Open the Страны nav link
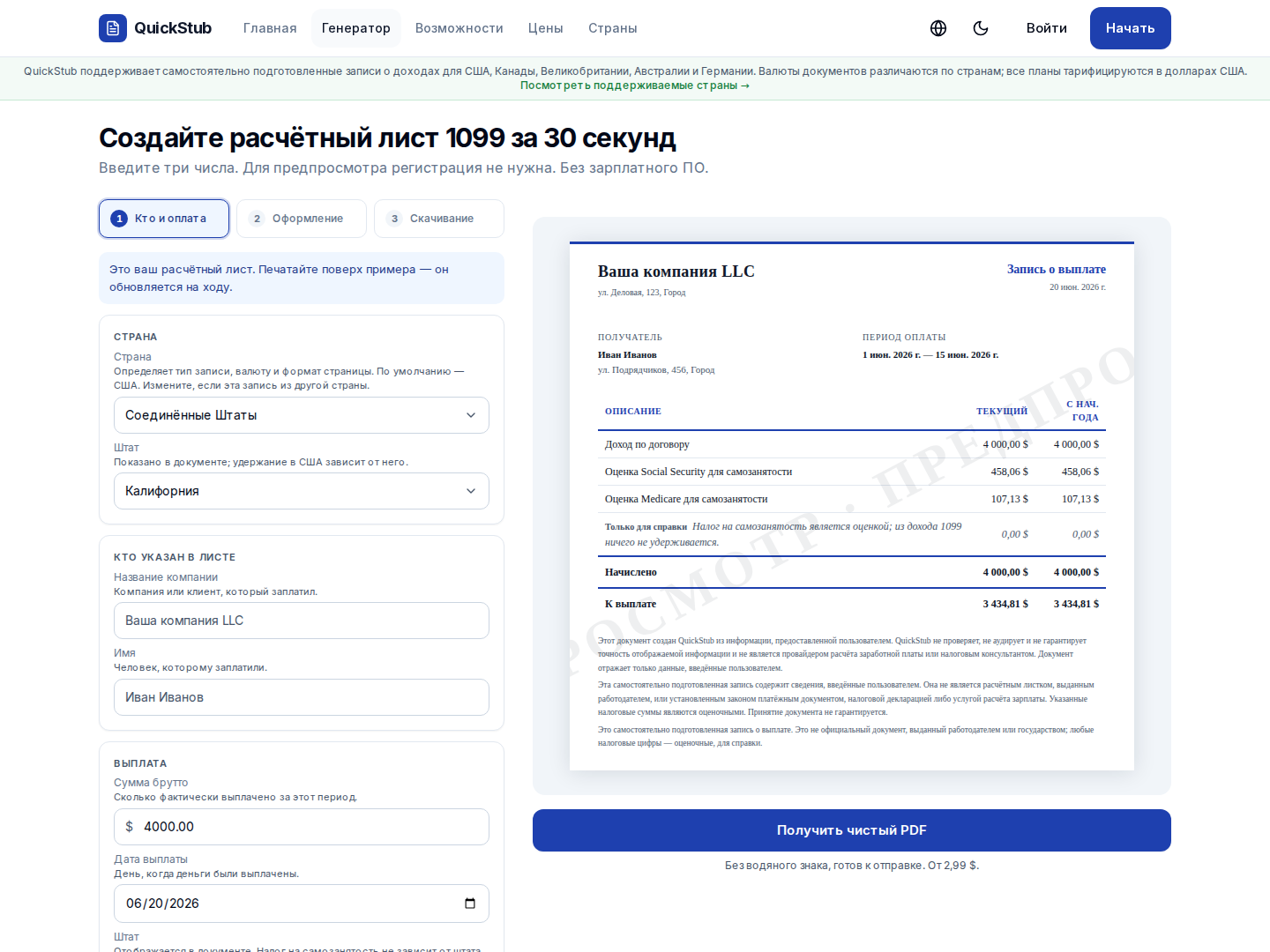The image size is (1270, 952). pyautogui.click(x=613, y=28)
